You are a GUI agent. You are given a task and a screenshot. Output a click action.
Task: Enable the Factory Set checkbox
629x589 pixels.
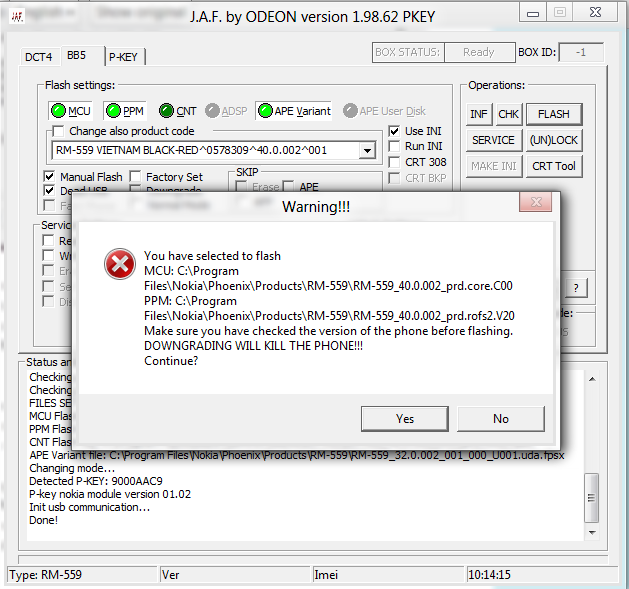click(135, 177)
